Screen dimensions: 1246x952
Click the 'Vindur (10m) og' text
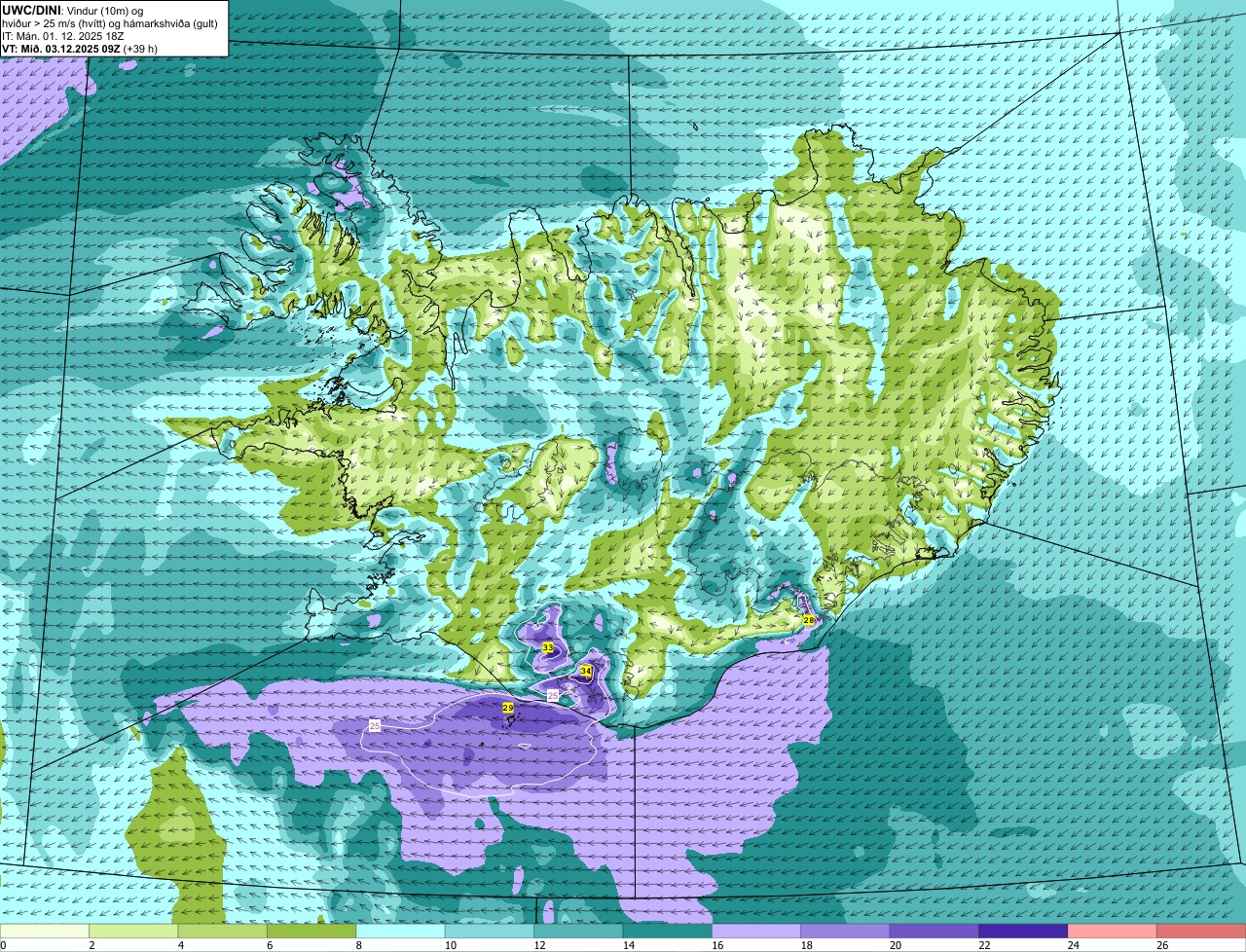coord(106,10)
